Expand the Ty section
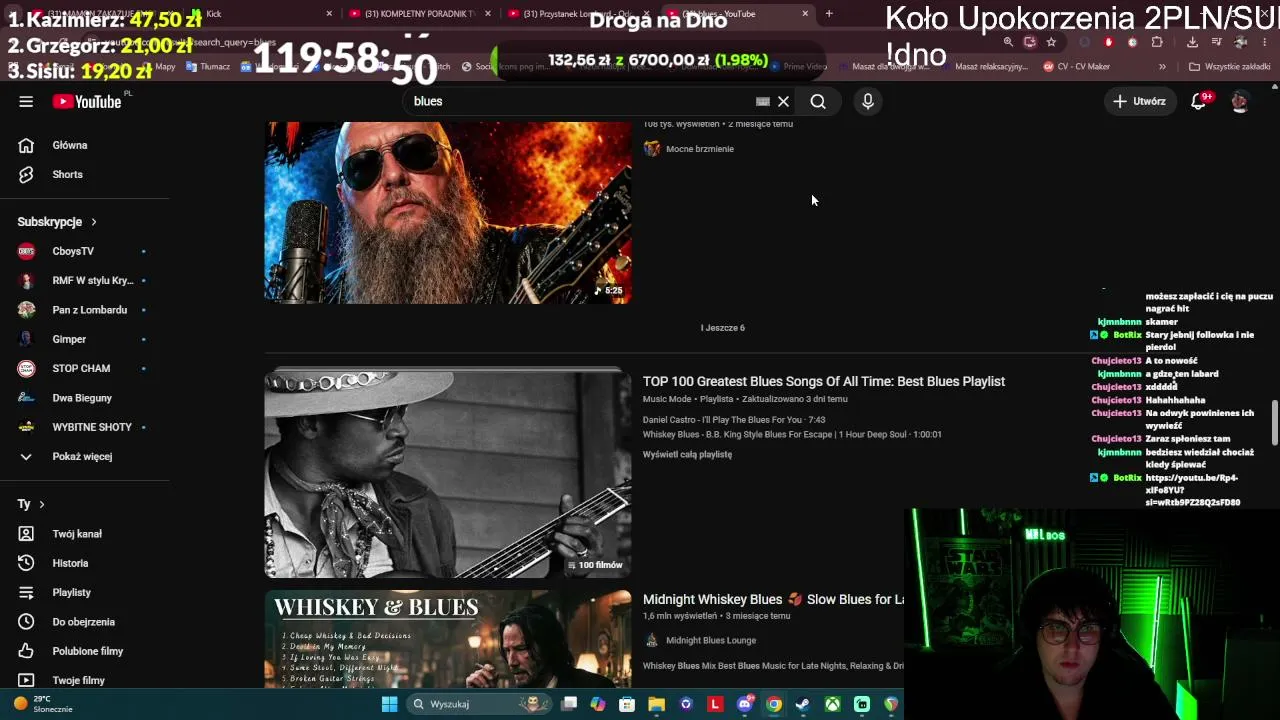This screenshot has width=1280, height=720. [31, 504]
